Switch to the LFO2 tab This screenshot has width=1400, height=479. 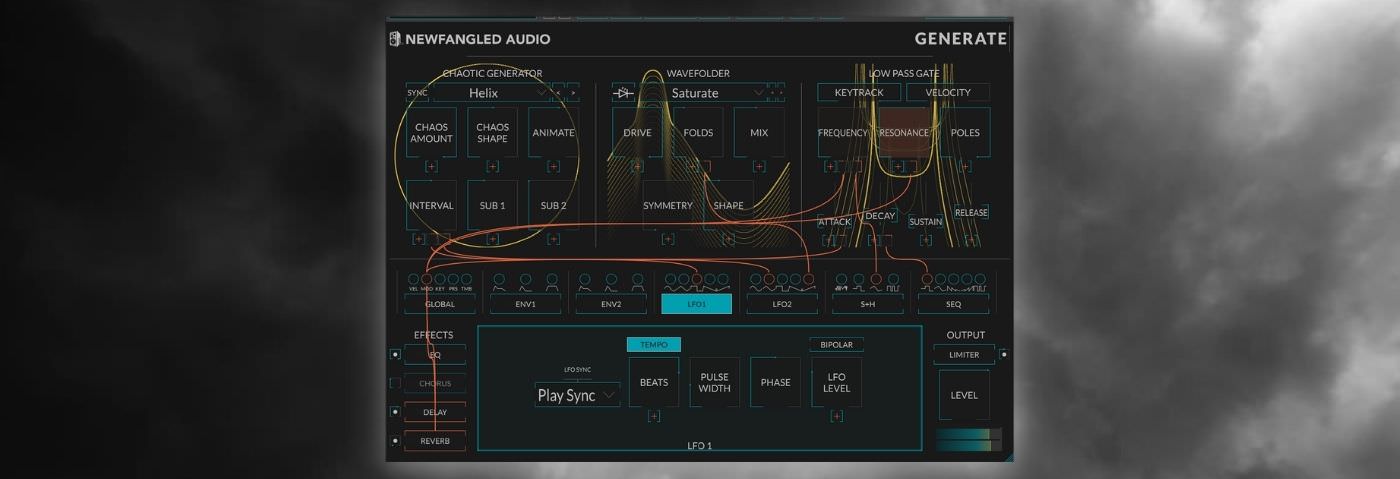click(x=782, y=304)
